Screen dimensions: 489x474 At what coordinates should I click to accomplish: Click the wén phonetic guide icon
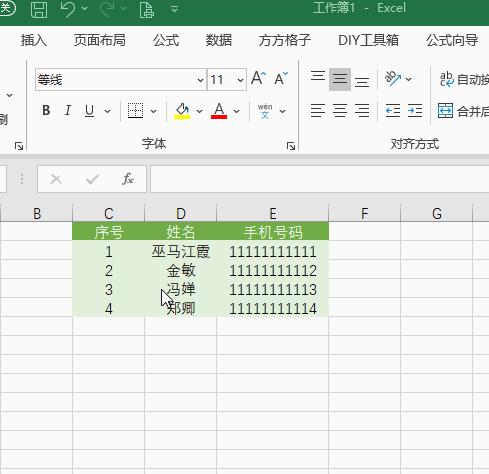(265, 111)
